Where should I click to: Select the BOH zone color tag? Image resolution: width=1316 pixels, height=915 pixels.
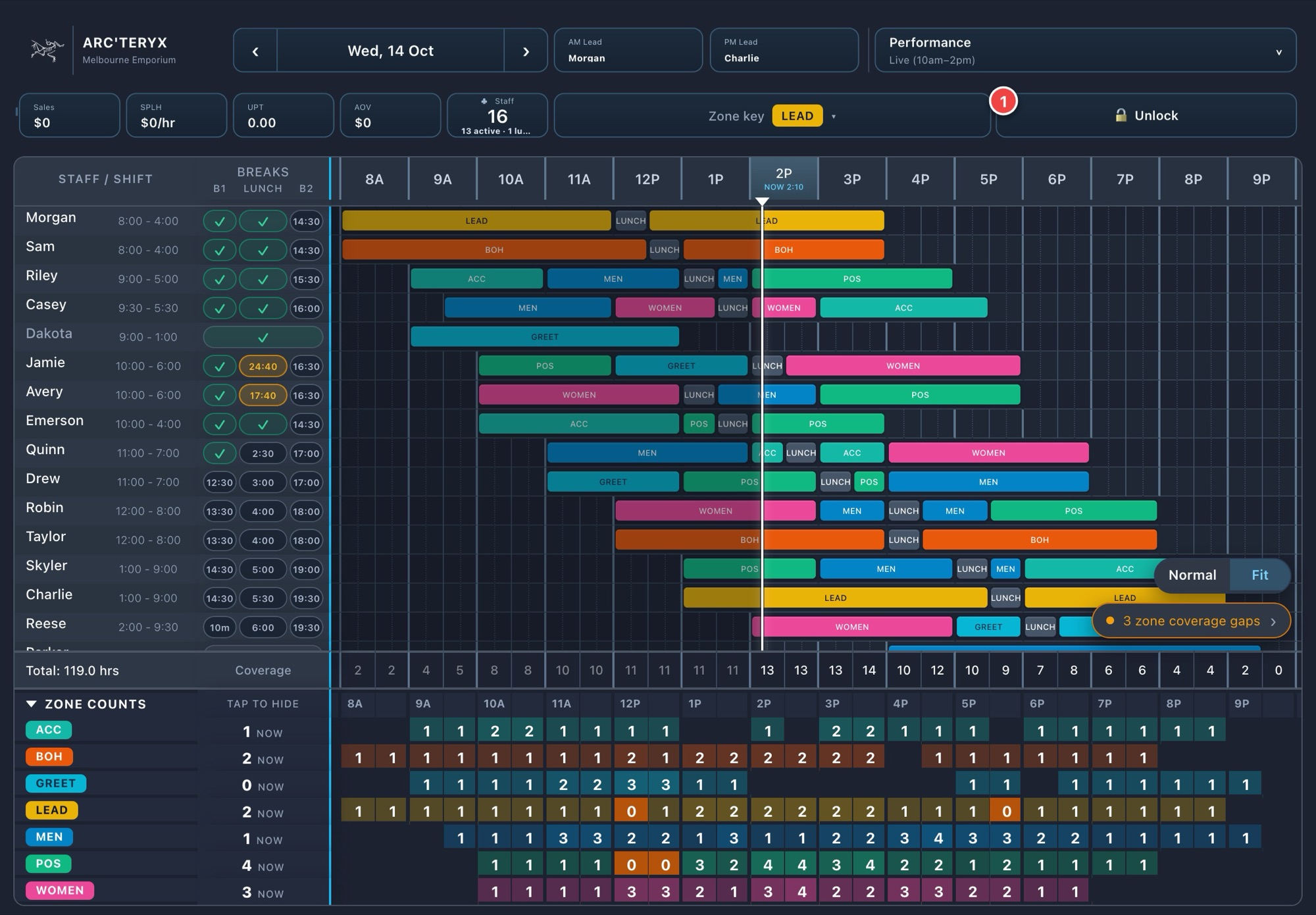tap(49, 756)
